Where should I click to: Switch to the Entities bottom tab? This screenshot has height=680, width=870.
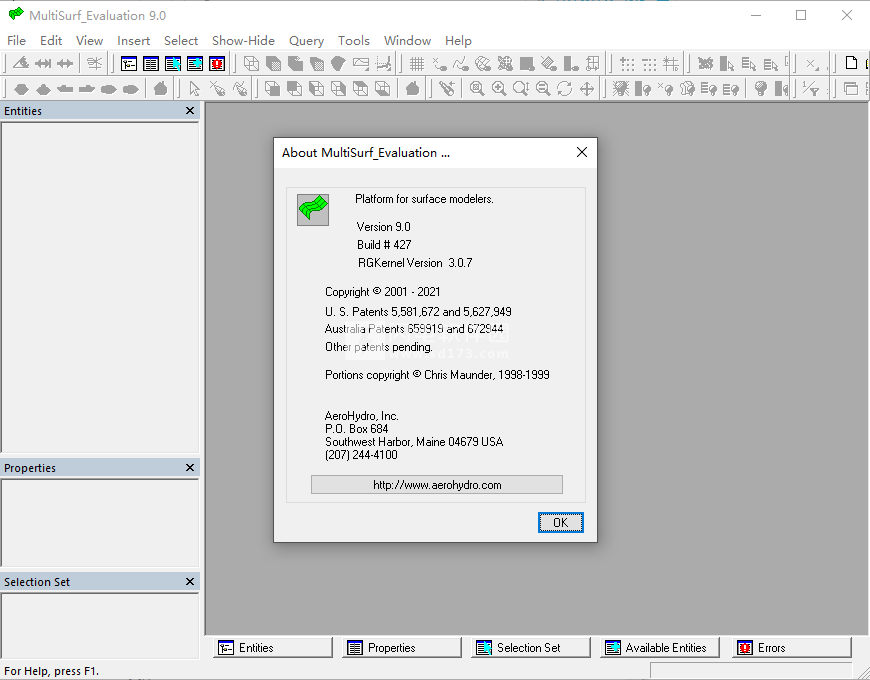[273, 647]
